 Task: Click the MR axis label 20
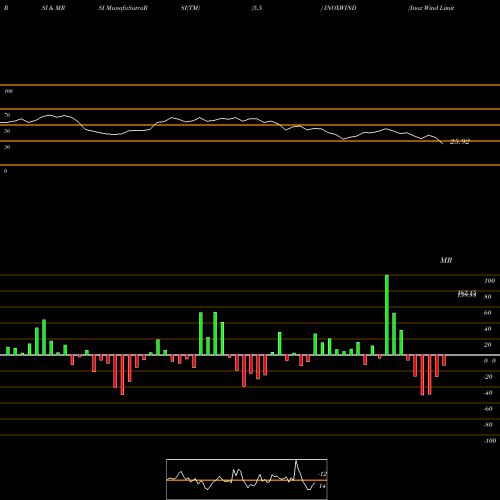pos(488,345)
